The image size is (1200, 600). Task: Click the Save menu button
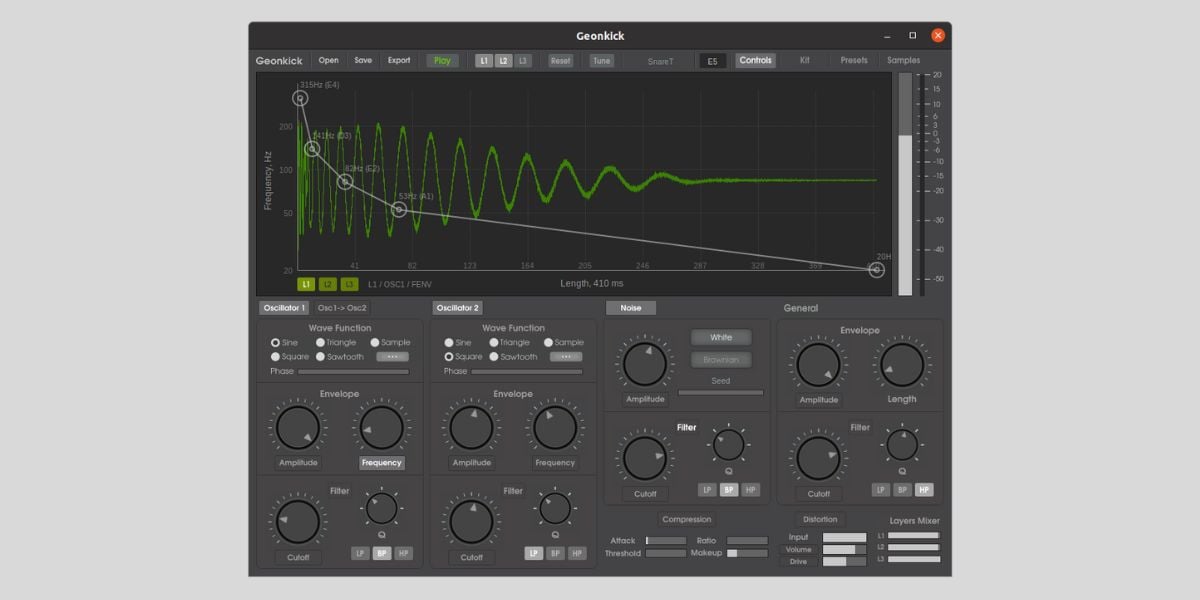pos(363,61)
